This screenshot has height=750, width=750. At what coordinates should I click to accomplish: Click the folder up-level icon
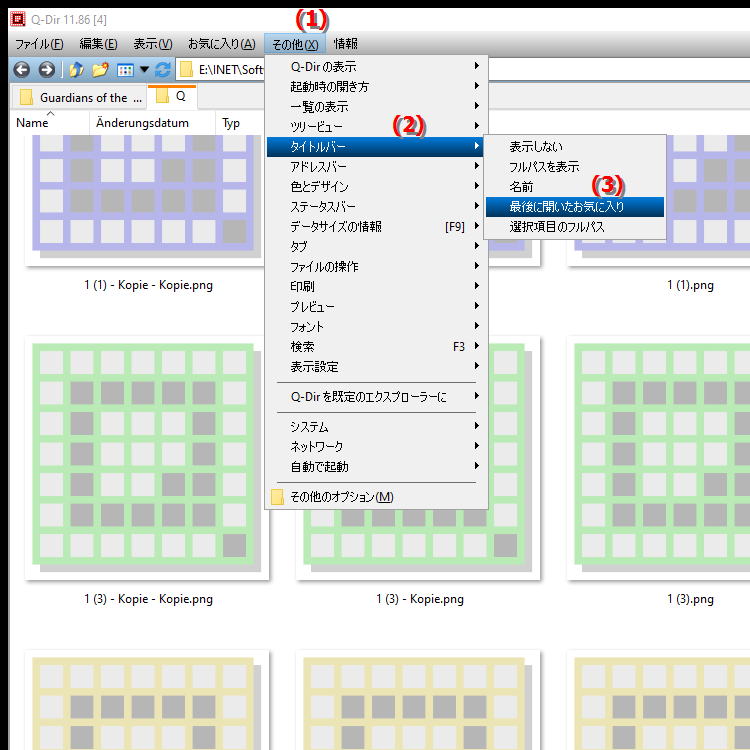(x=76, y=70)
